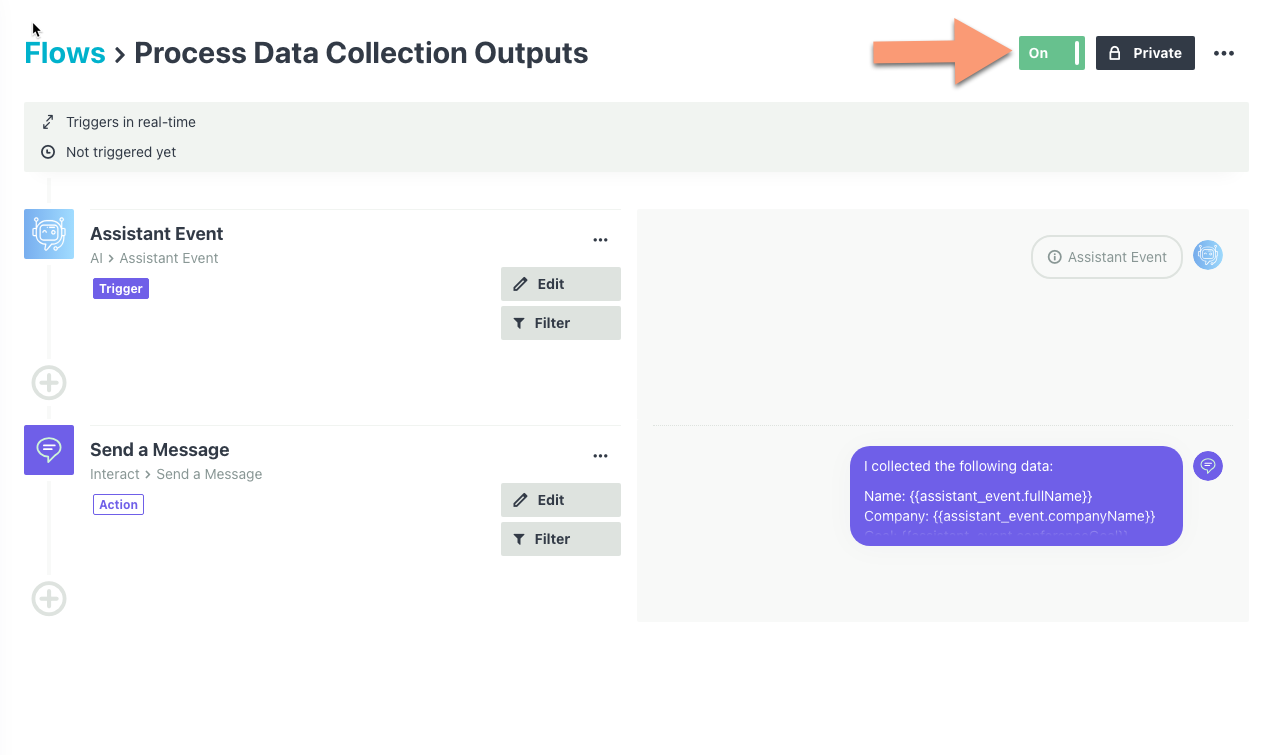Click the real-time trigger arrows icon

click(48, 121)
